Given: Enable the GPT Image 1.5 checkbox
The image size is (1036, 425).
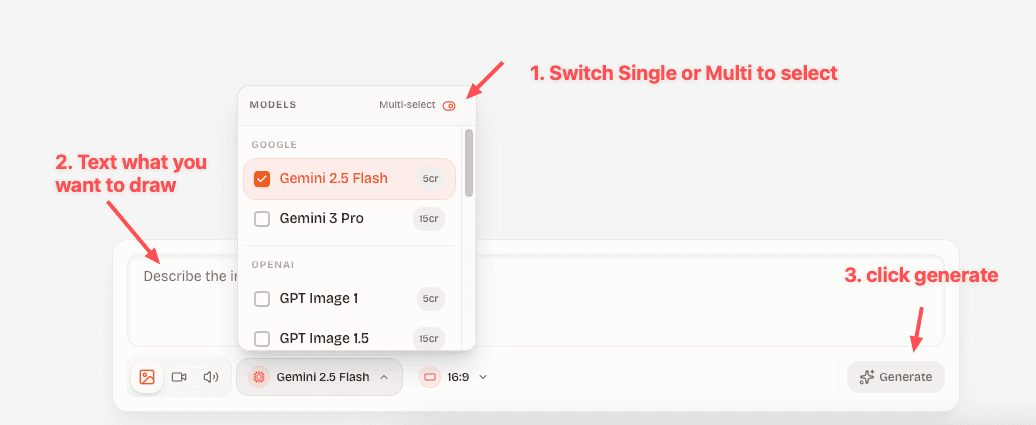Looking at the screenshot, I should tap(262, 338).
